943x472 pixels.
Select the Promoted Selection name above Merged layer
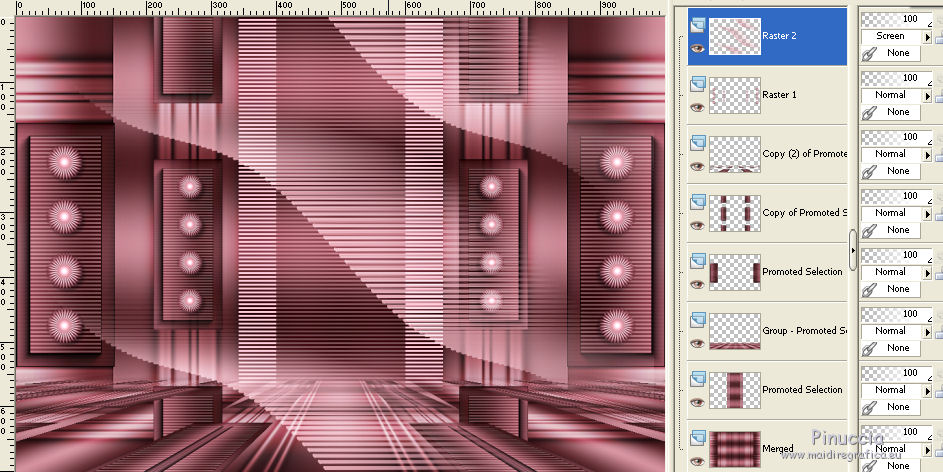tap(802, 390)
